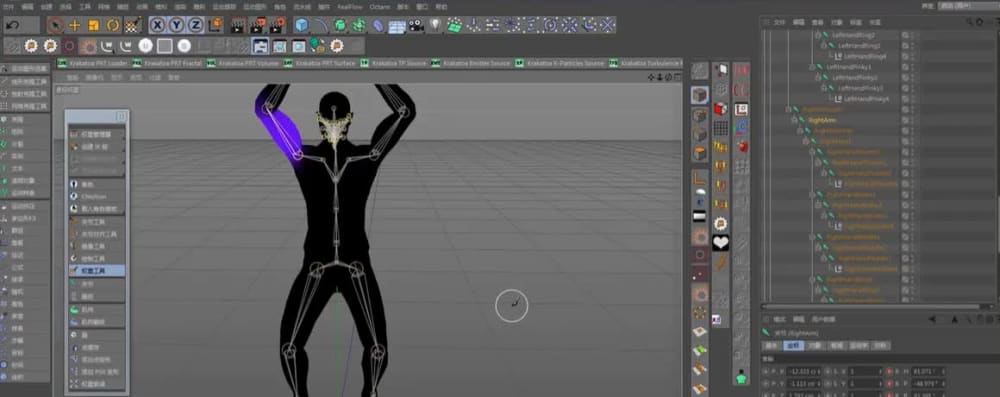This screenshot has width=1000, height=397.
Task: Select the highlighted 权重工具 weight tool entry
Action: click(96, 271)
